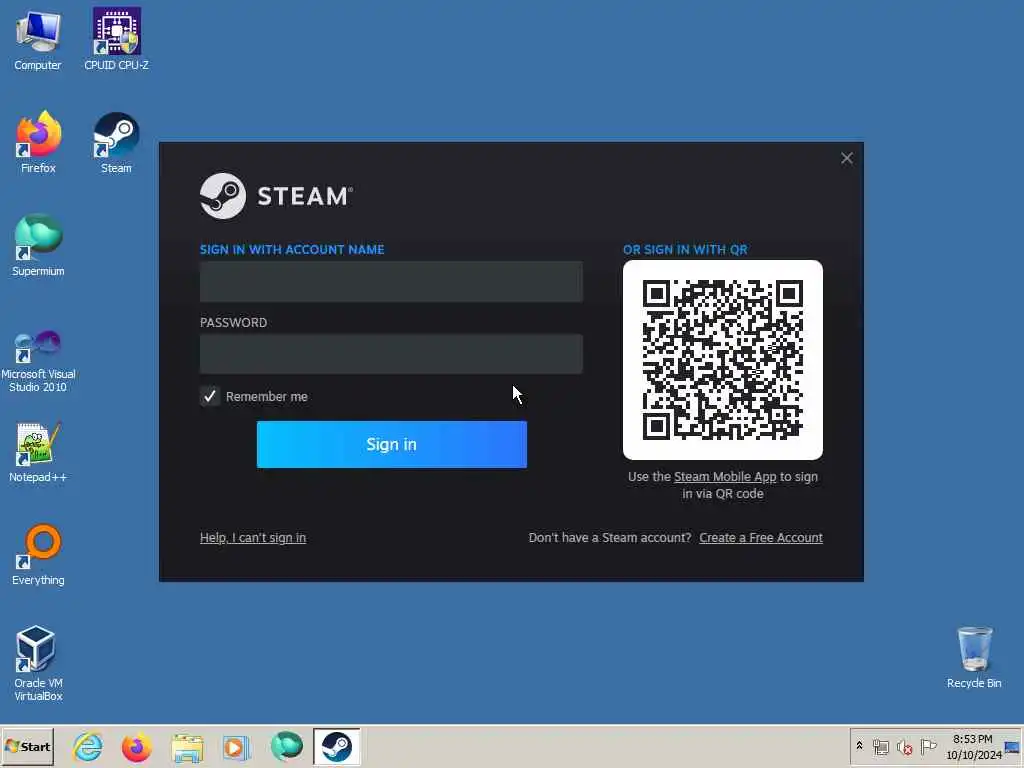Select the Steam desktop shortcut

coord(116,142)
